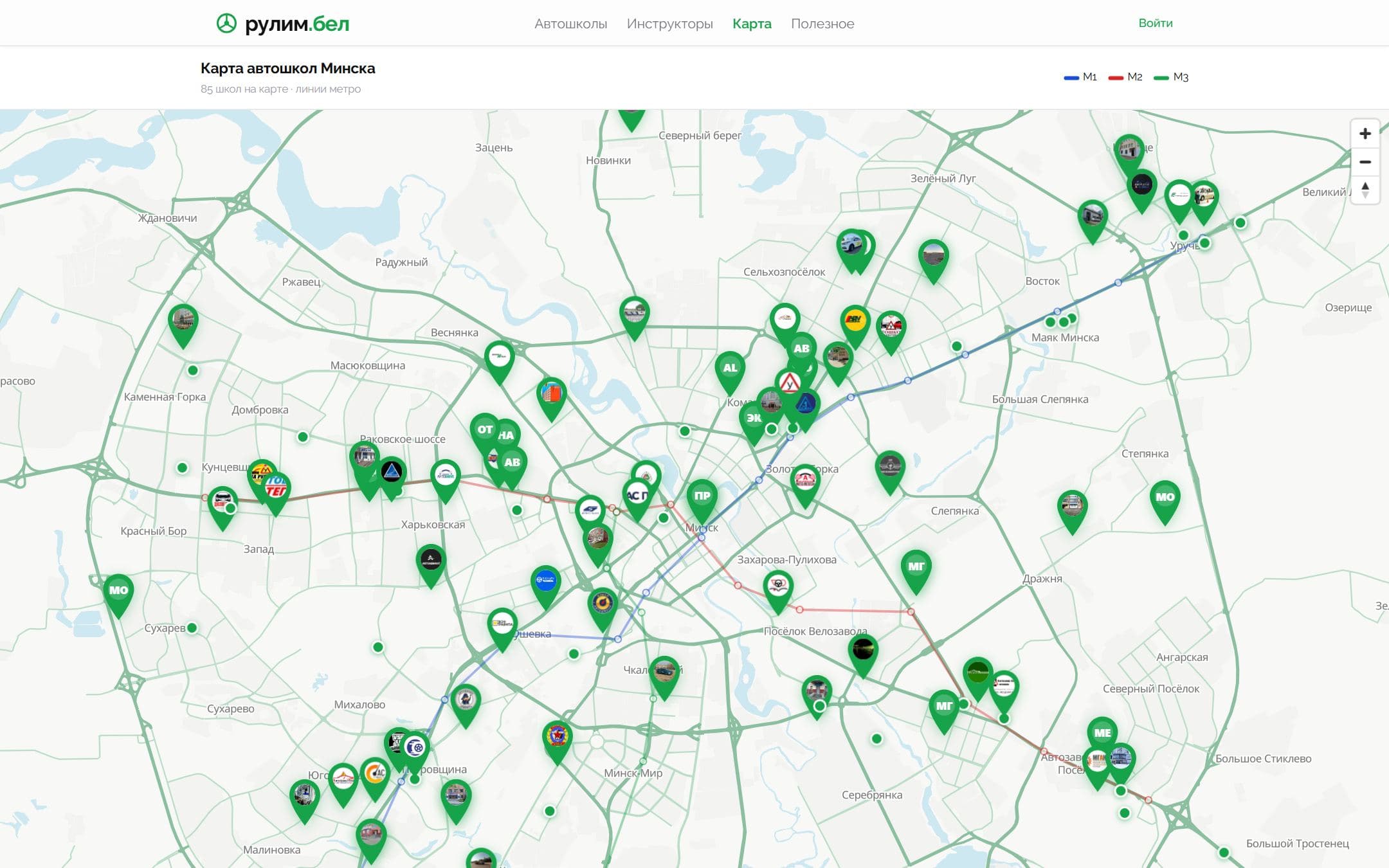Select the Карта nav item

752,24
